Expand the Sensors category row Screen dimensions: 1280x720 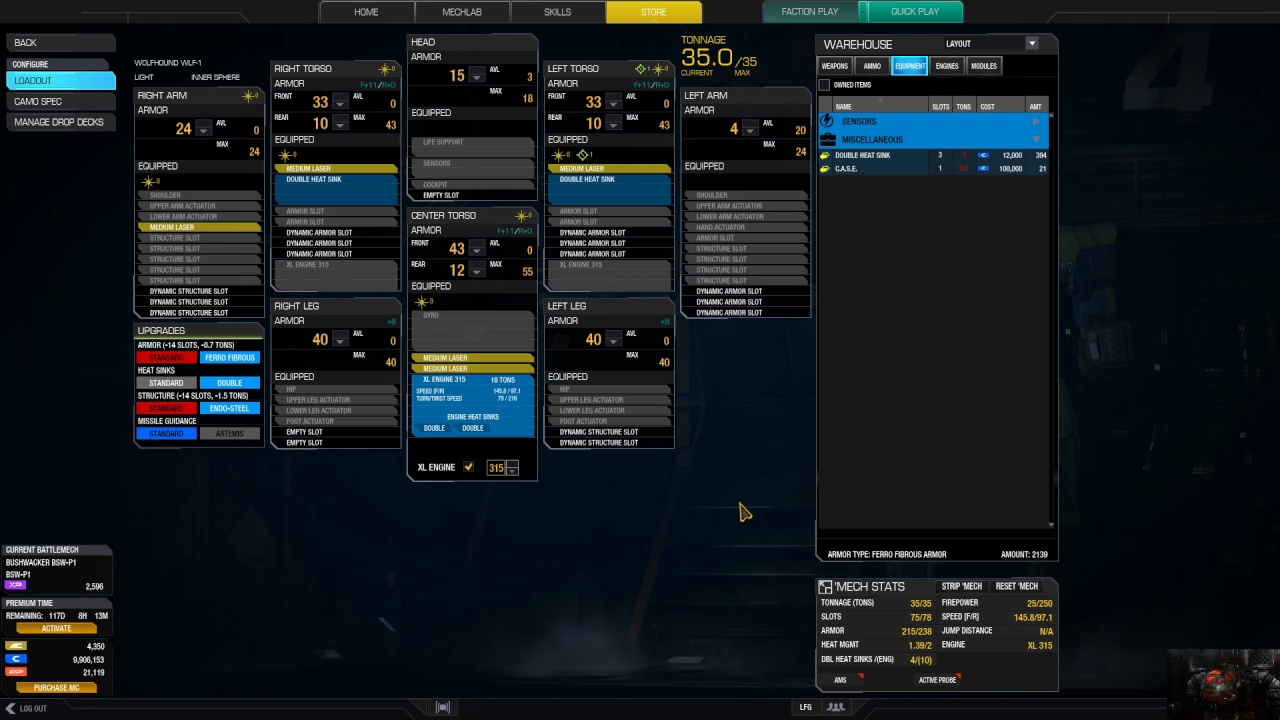933,121
